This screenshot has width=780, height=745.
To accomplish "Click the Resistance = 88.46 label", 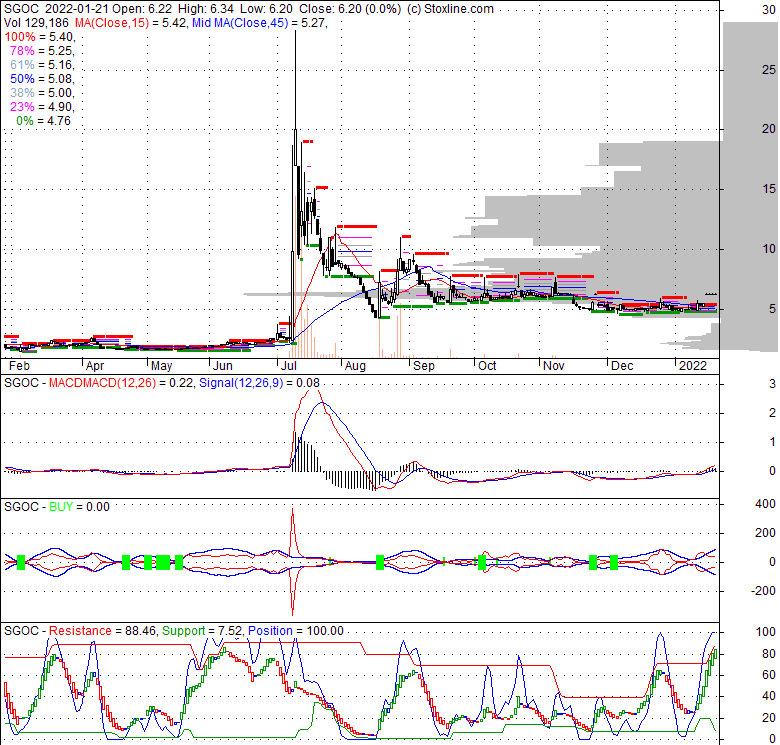I will 102,631.
